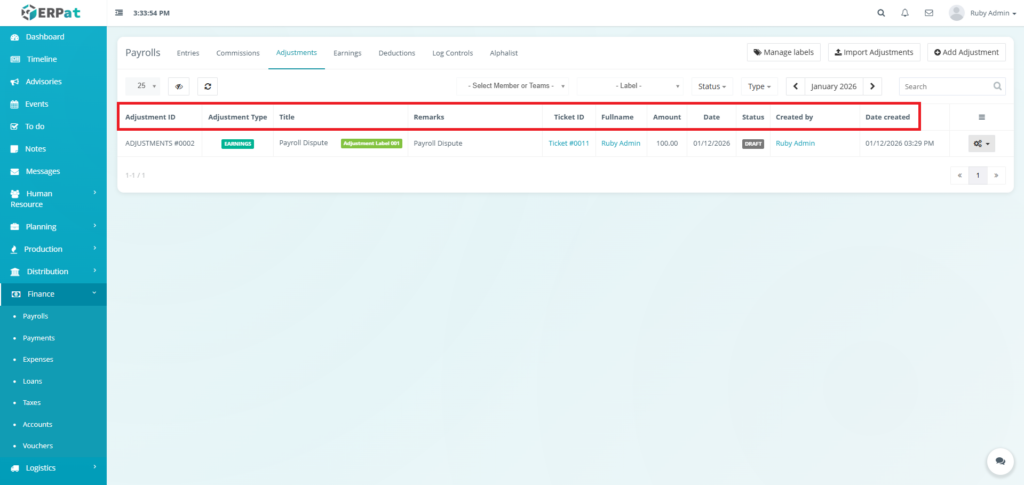Click the Adjustment Label 001 green tag
This screenshot has width=1024, height=485.
[x=371, y=144]
